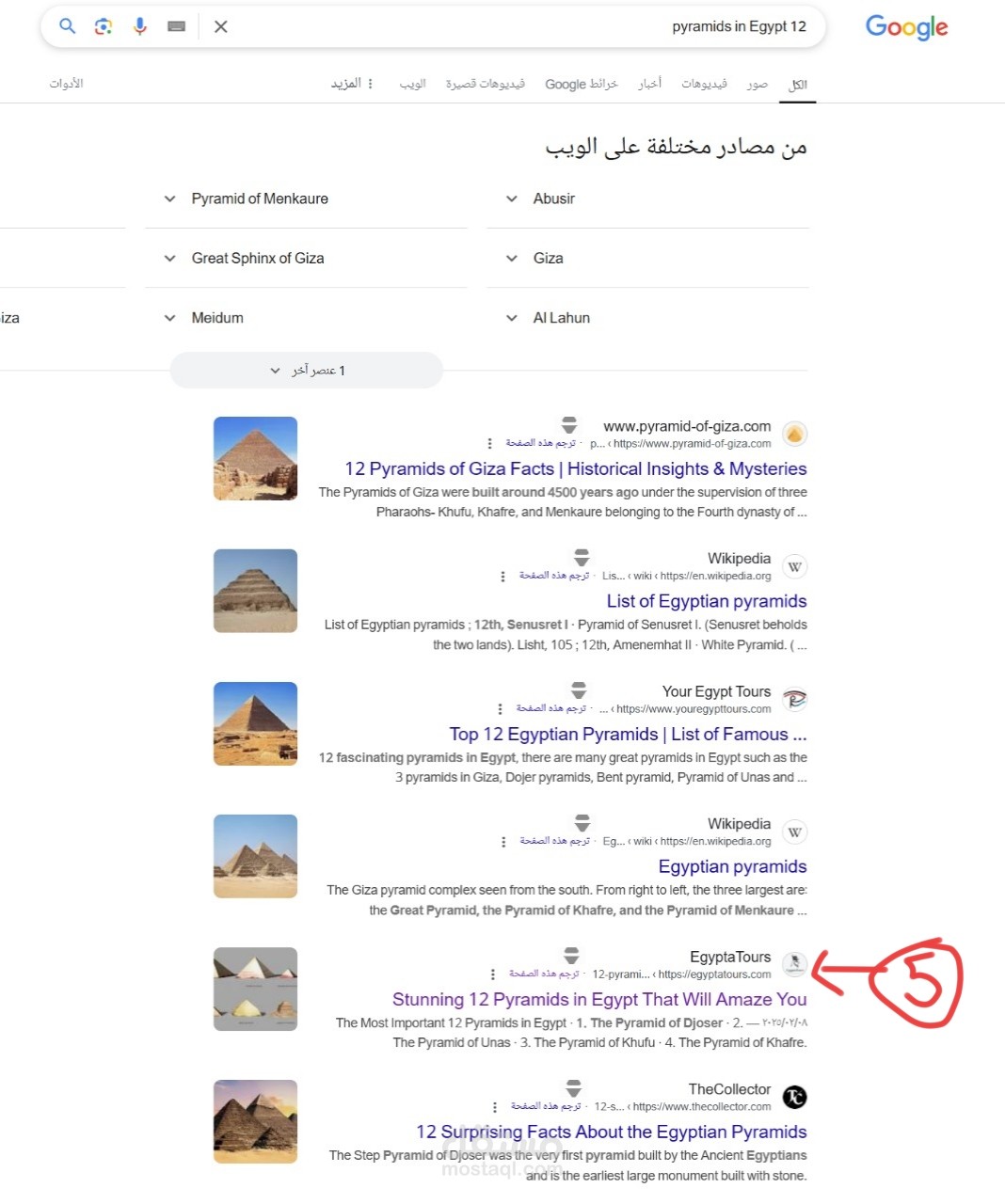Start voice search with microphone icon
Screen dimensions: 1005x1204
pyautogui.click(x=139, y=26)
